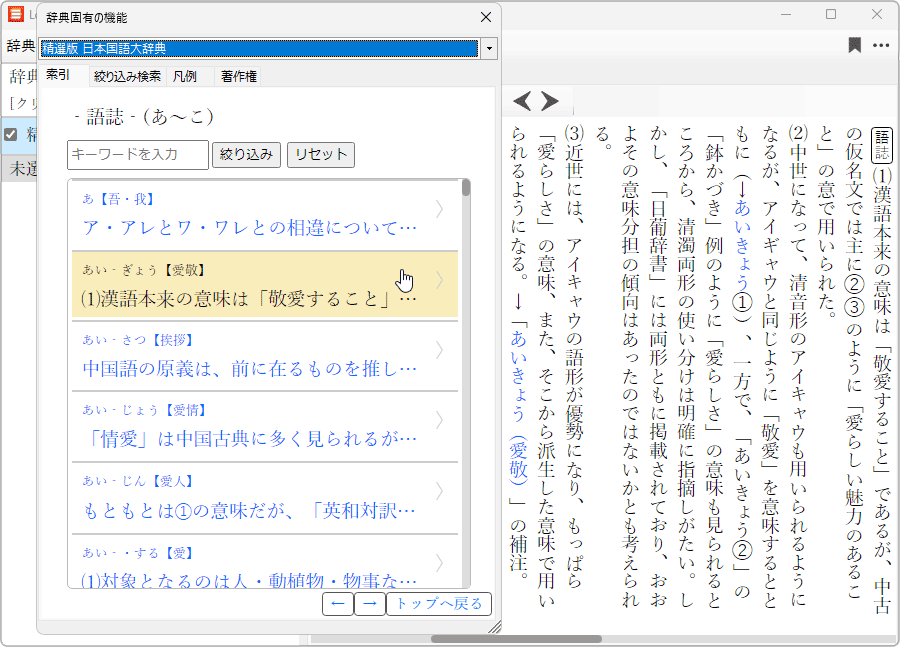
Task: Click the bookmark icon in title bar
Action: (x=854, y=45)
